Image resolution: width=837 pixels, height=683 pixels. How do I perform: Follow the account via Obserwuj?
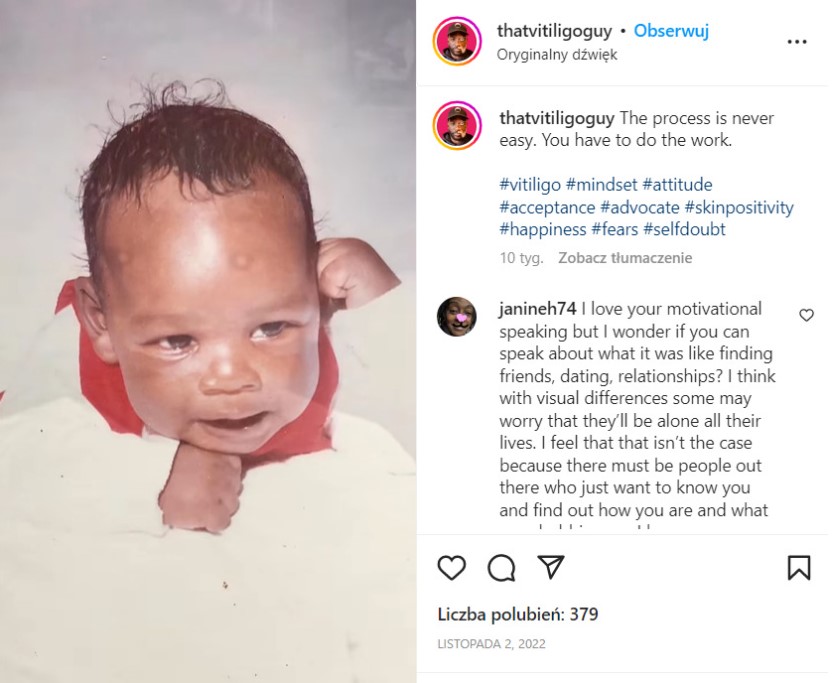[671, 31]
